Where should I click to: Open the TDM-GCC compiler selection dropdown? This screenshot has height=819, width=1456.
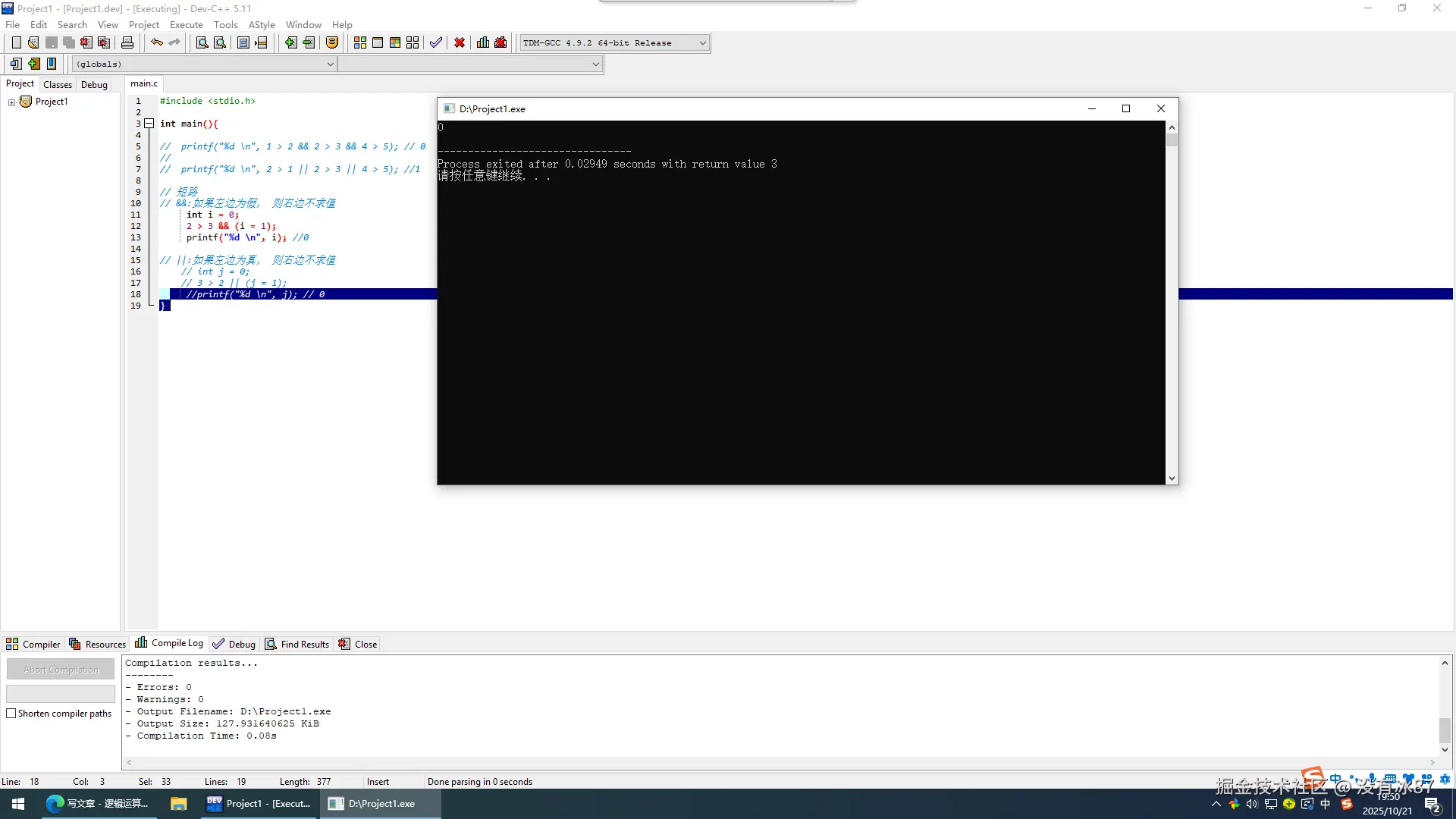coord(702,43)
